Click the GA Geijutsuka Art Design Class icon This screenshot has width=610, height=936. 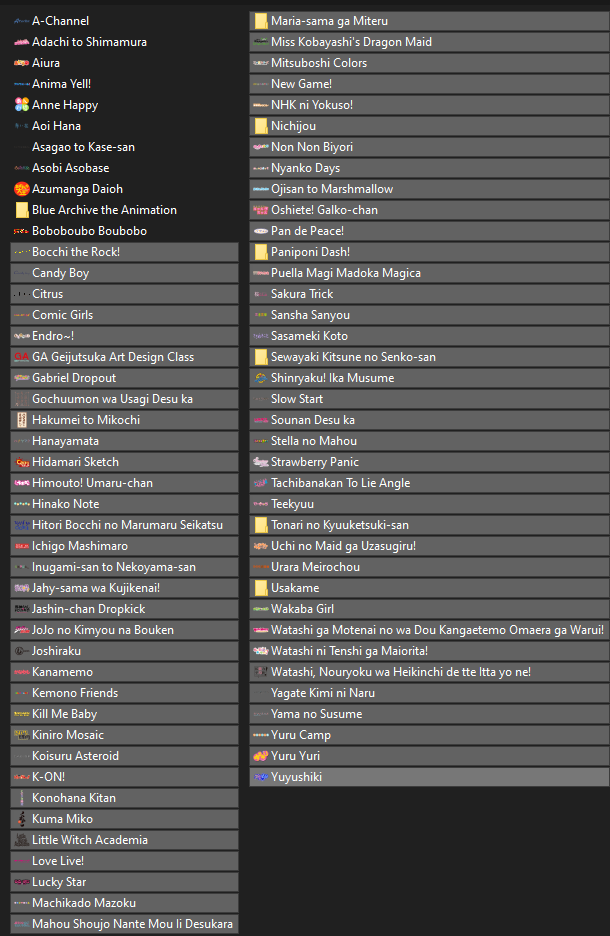click(21, 357)
